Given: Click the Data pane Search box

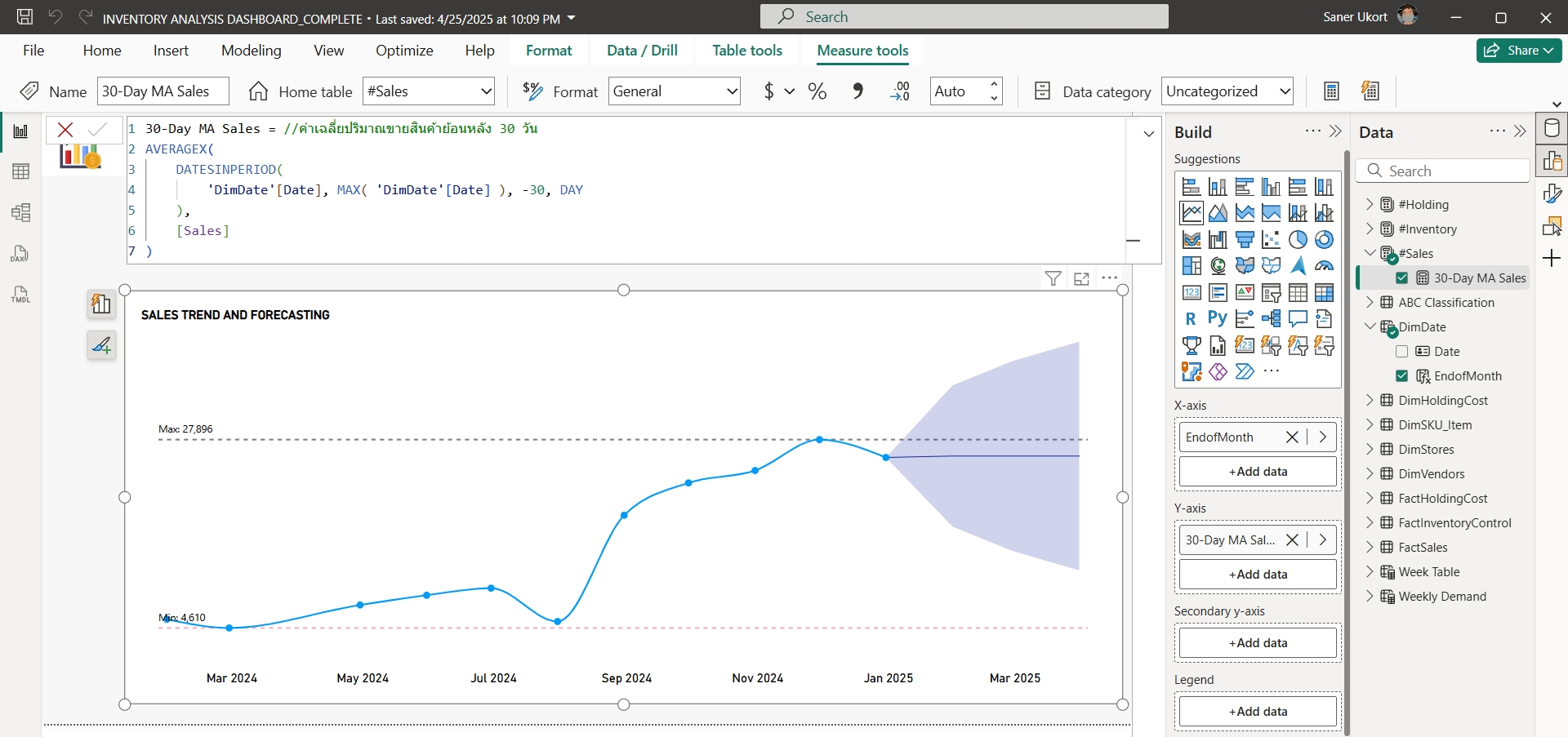Looking at the screenshot, I should point(1442,171).
